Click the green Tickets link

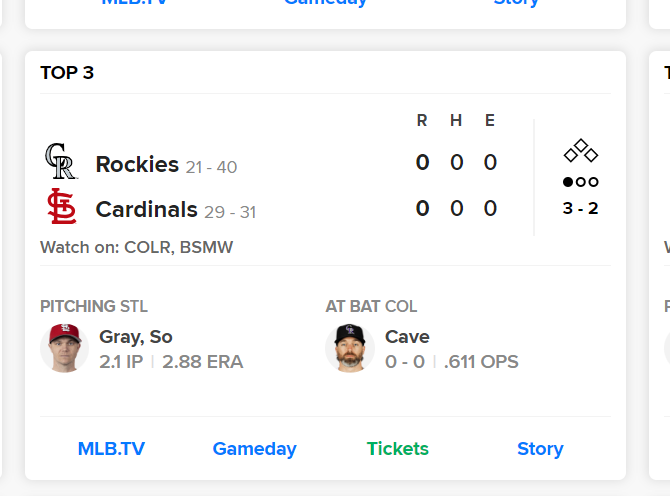click(x=397, y=449)
